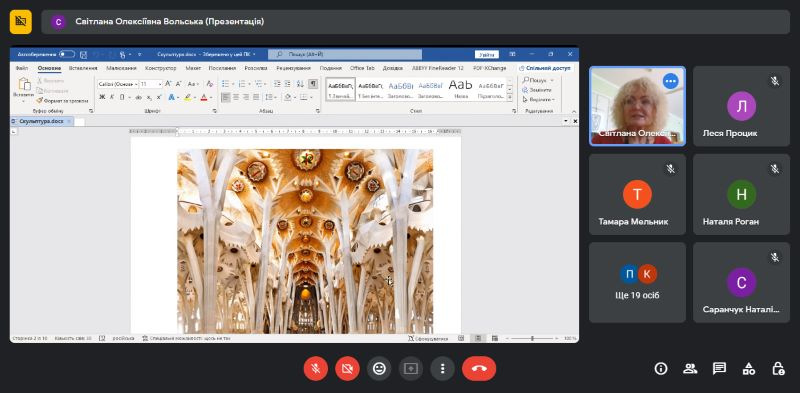Viewport: 800px width, 393px height.
Task: Open the Виділити (Select) dropdown
Action: click(x=538, y=100)
